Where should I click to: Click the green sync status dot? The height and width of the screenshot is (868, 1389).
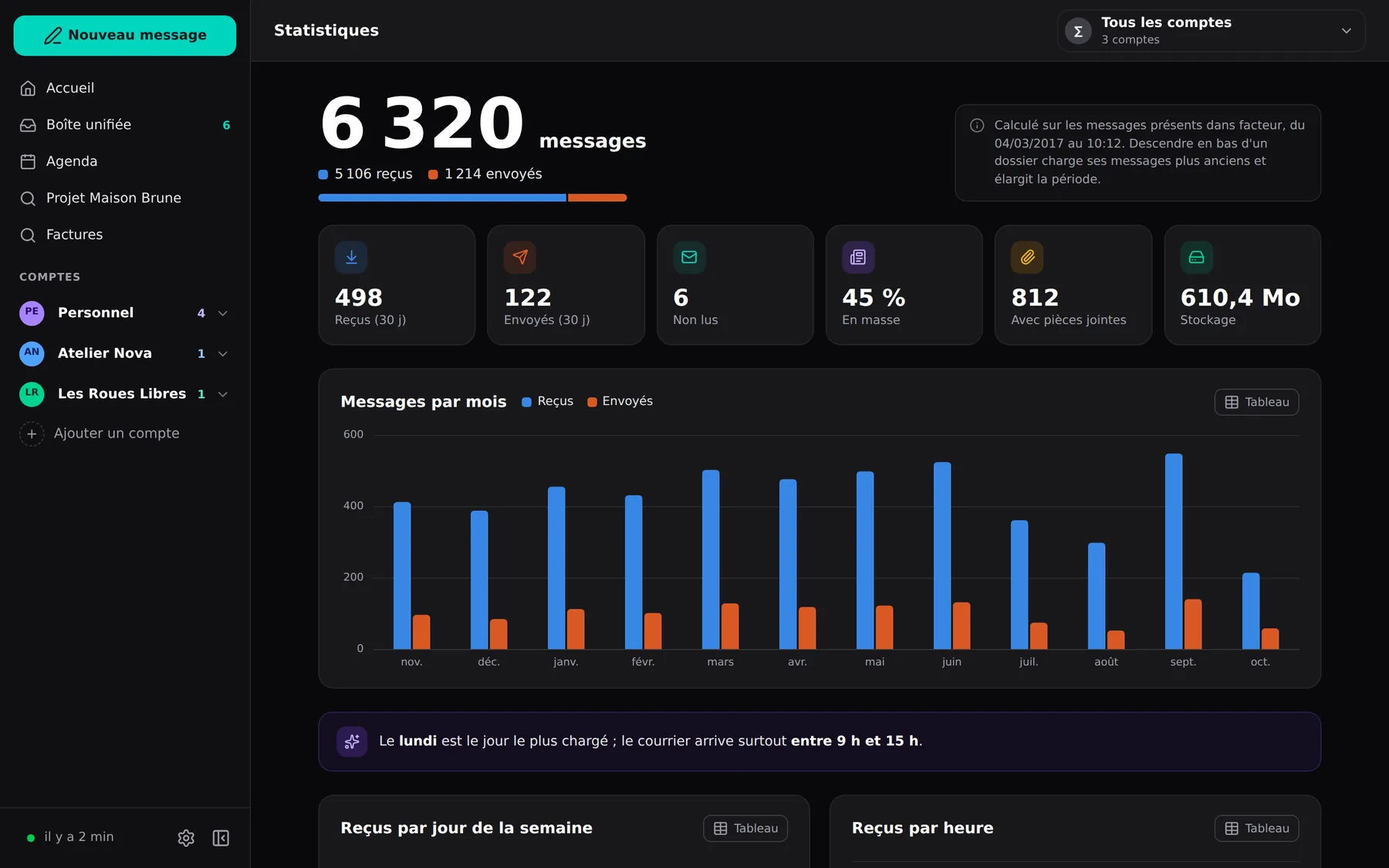coord(31,838)
